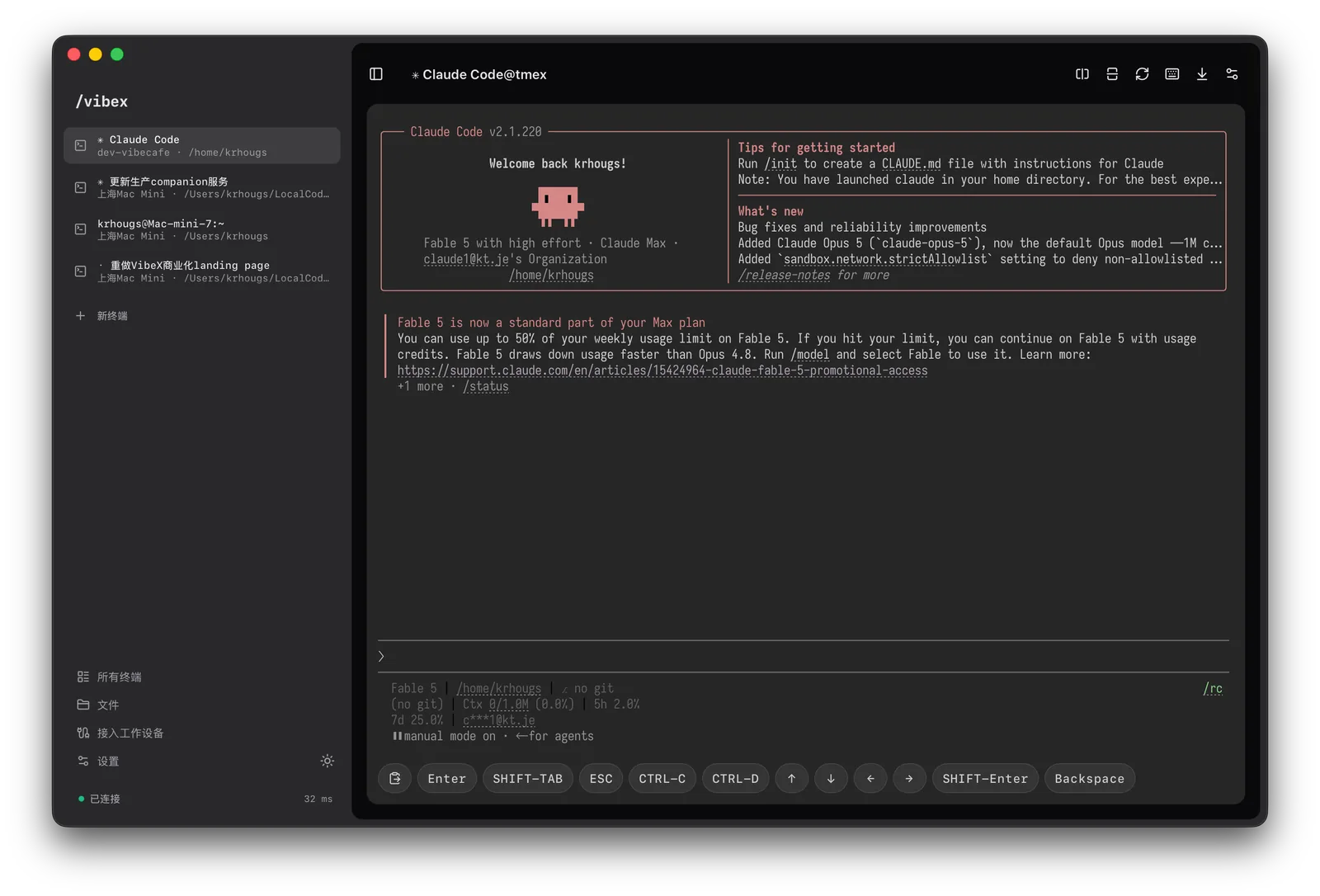
Task: Toggle the sidebar panel icon
Action: (x=376, y=74)
